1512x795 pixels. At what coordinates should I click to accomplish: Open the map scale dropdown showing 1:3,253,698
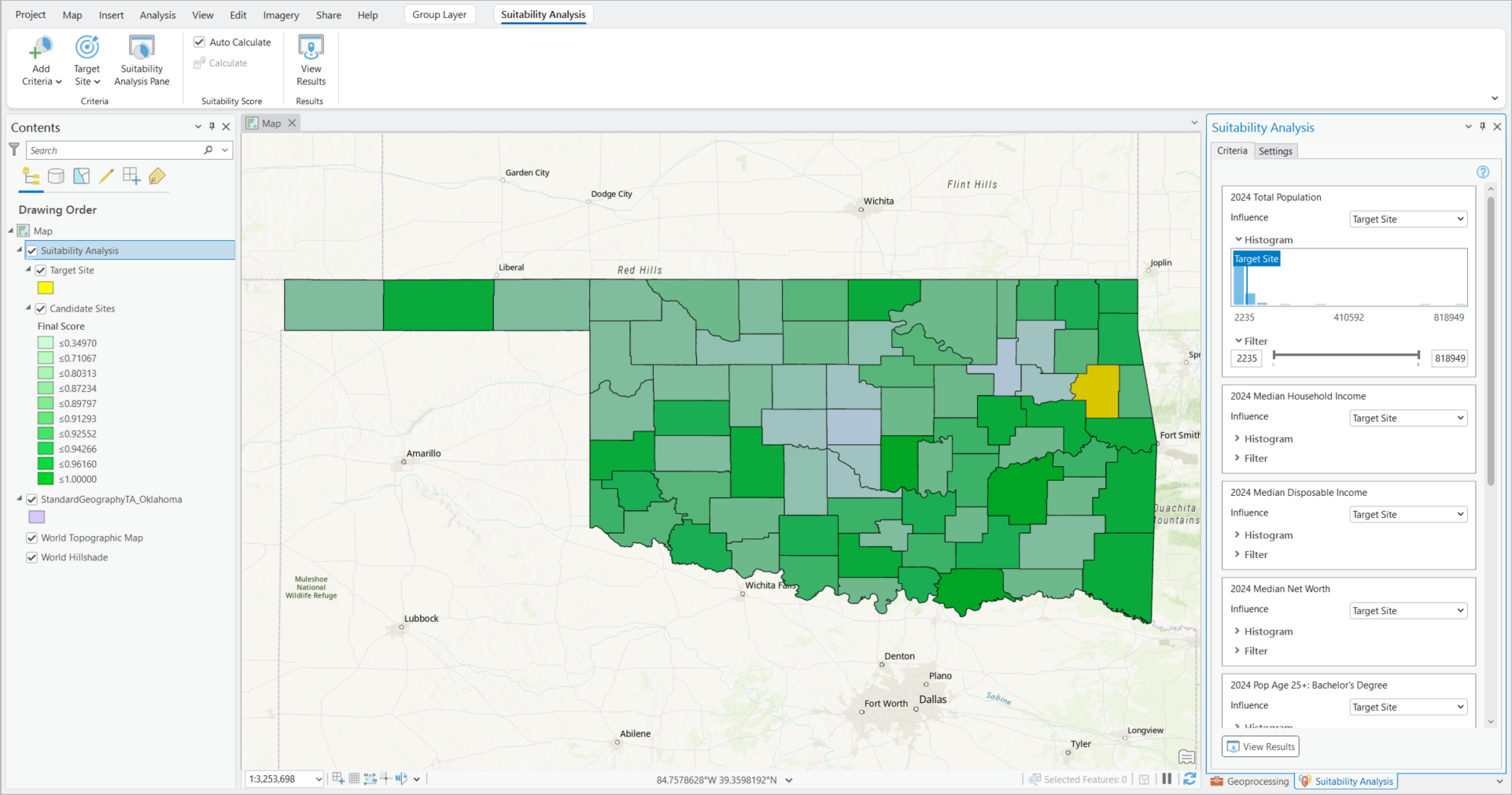pos(317,778)
